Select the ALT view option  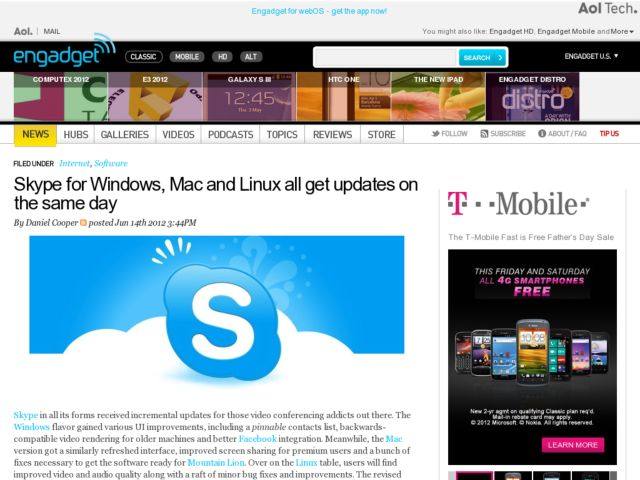(x=251, y=57)
